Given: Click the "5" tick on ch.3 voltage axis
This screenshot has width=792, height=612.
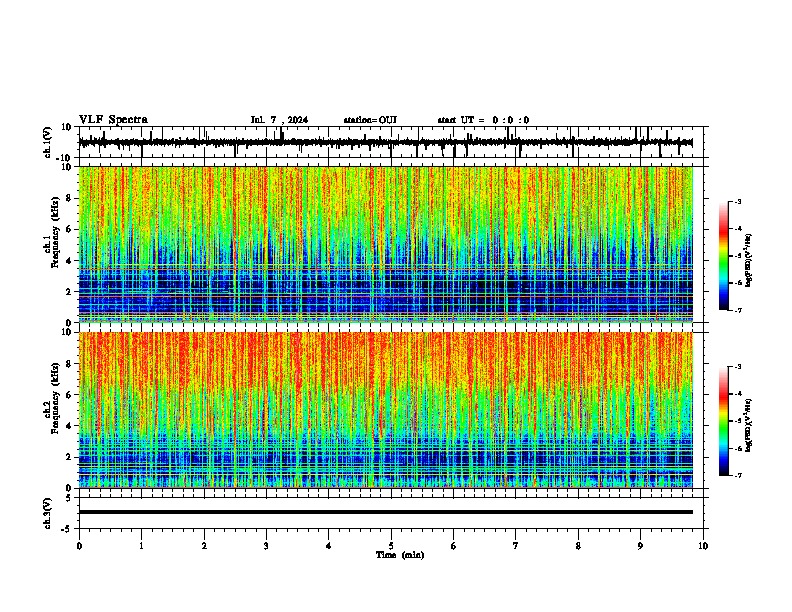Looking at the screenshot, I should click(x=69, y=498).
